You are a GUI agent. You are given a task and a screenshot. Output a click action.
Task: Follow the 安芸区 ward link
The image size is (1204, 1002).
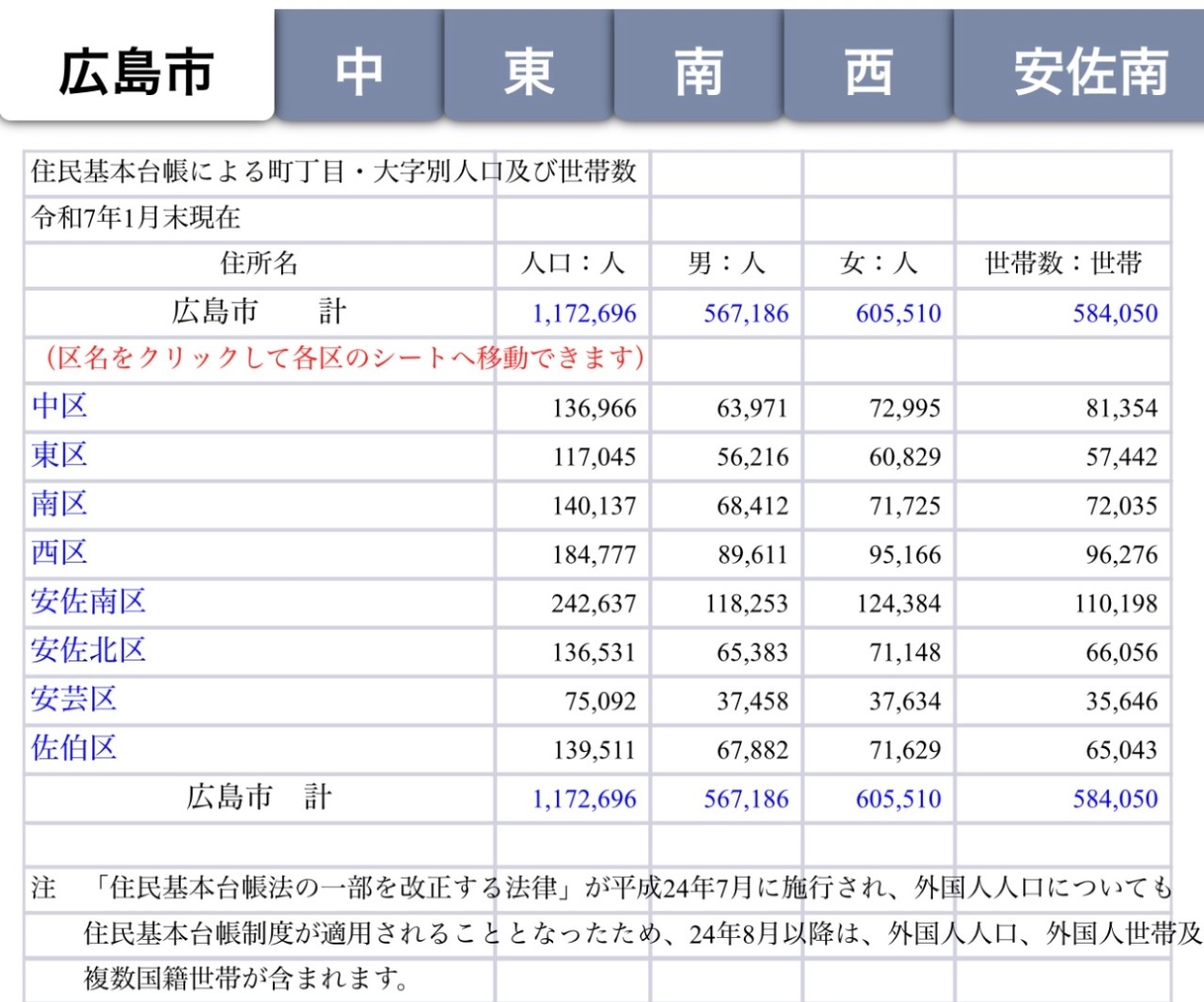coord(73,700)
